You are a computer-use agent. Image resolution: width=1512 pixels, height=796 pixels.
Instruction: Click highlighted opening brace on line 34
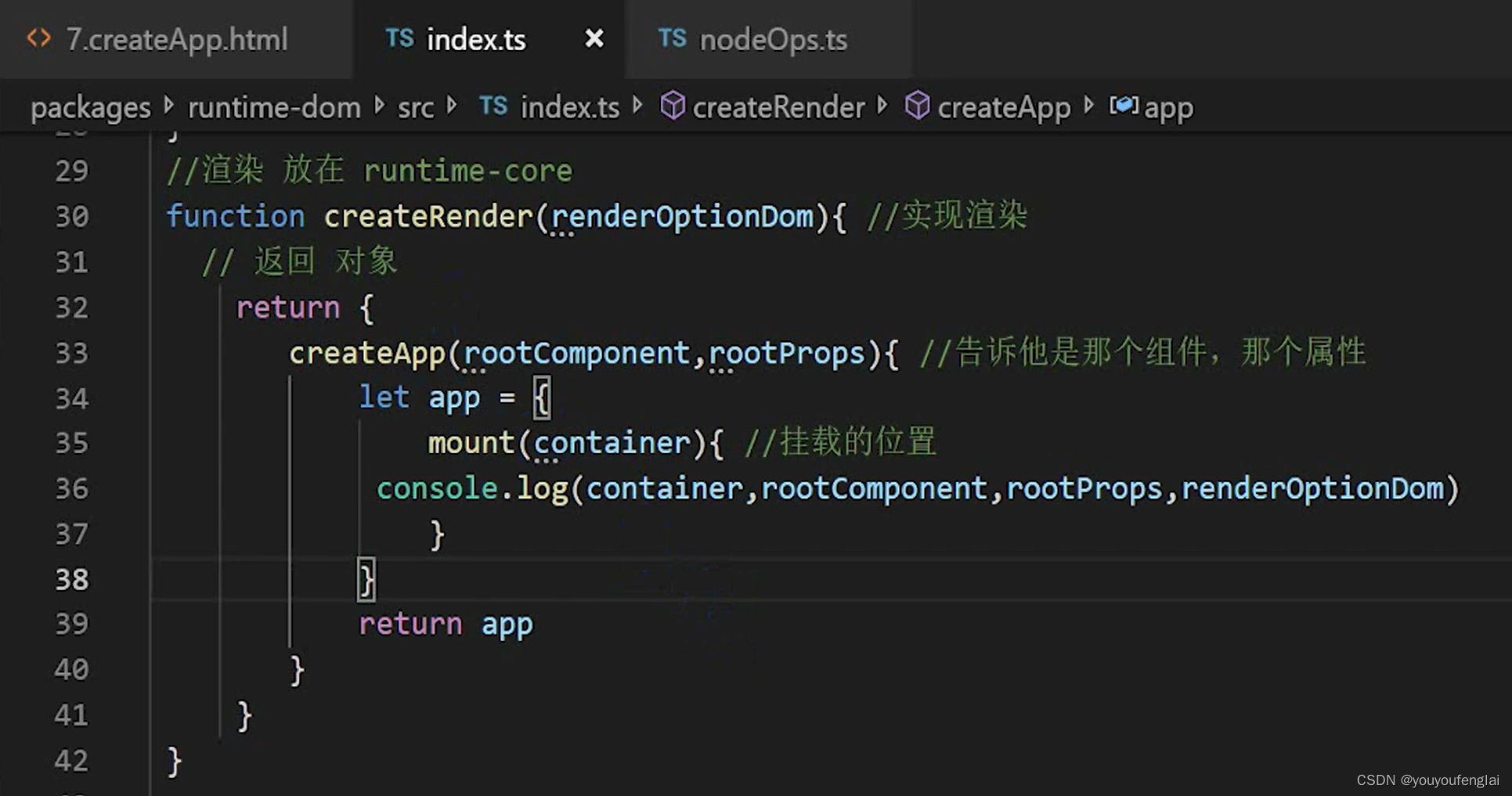tap(542, 398)
